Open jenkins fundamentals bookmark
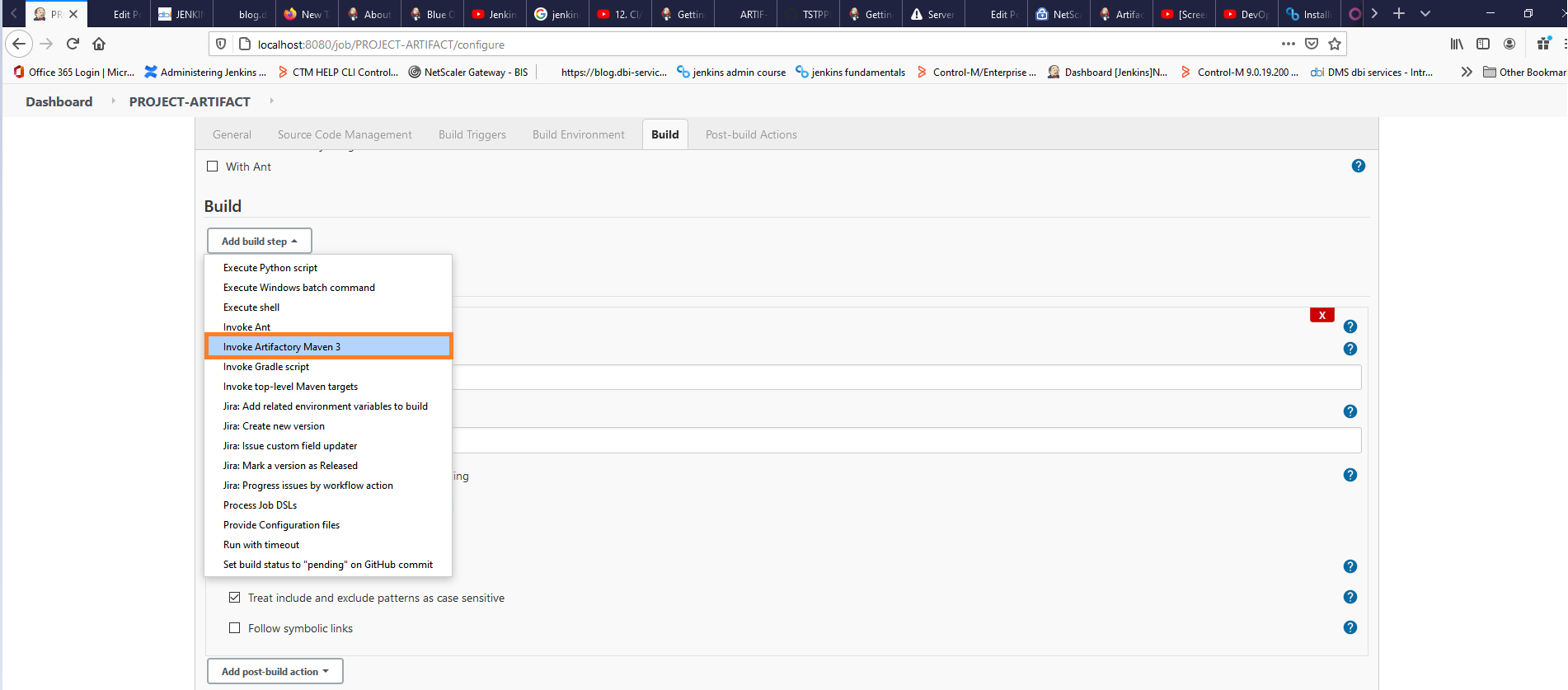The image size is (1568, 690). tap(850, 72)
